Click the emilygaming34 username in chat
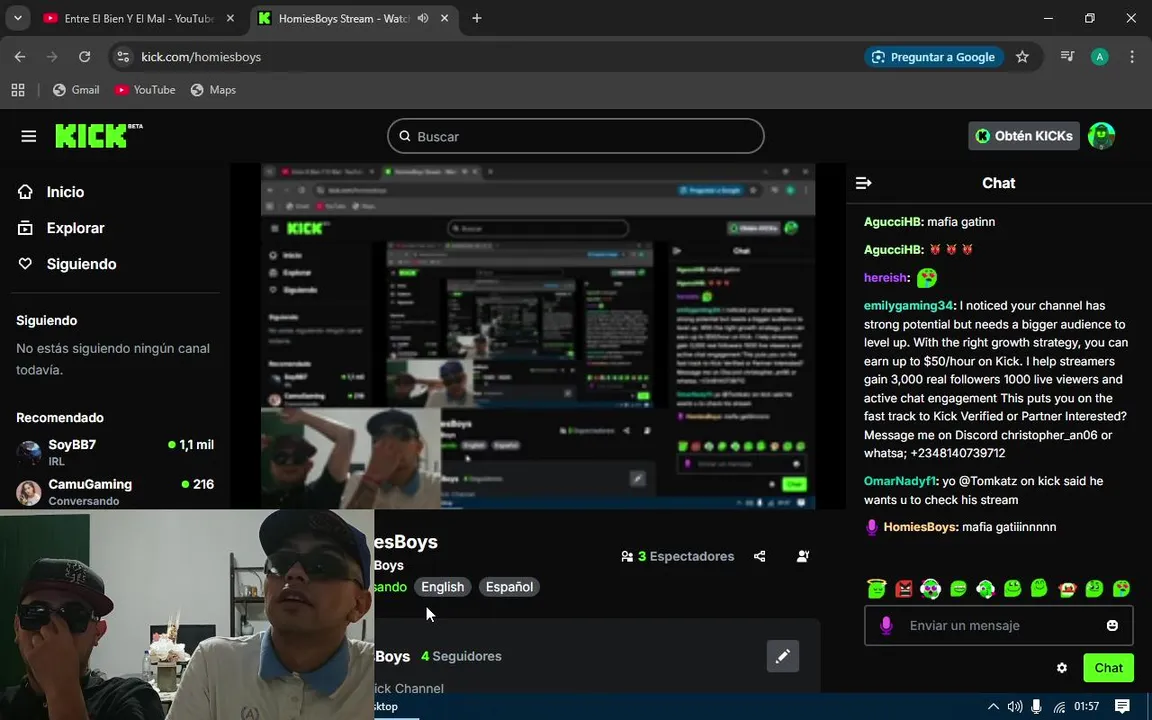 (908, 306)
